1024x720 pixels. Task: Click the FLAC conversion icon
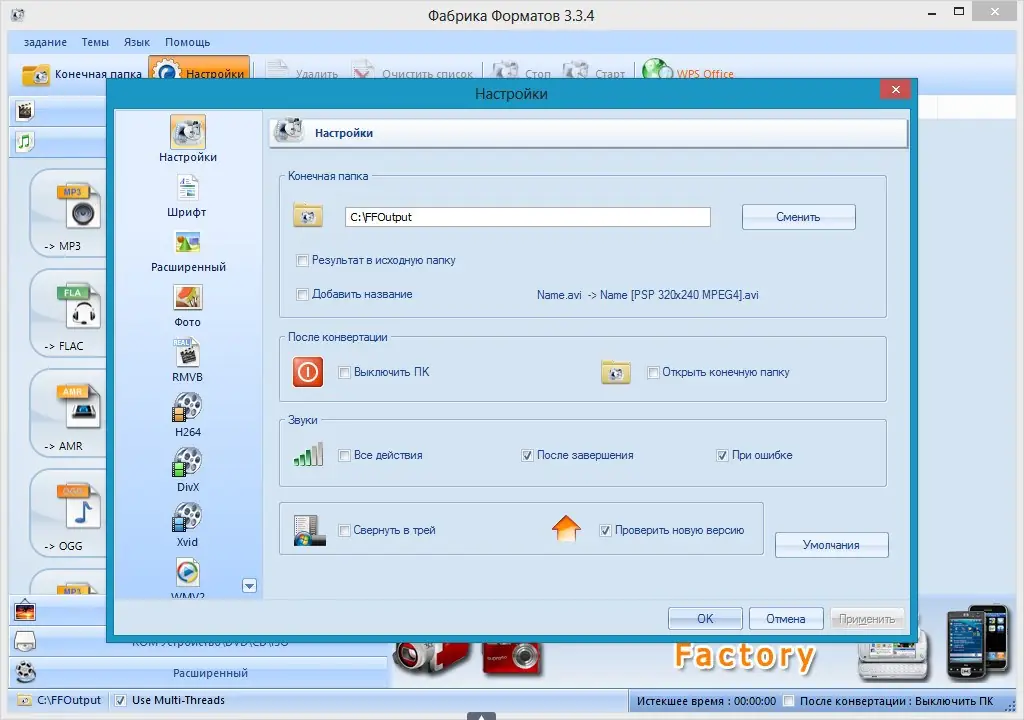coord(78,307)
